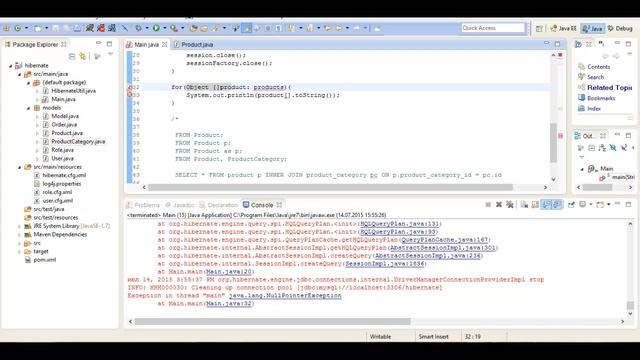Click the editor vertical scrollbar thumb
640x360 pixels.
(553, 143)
